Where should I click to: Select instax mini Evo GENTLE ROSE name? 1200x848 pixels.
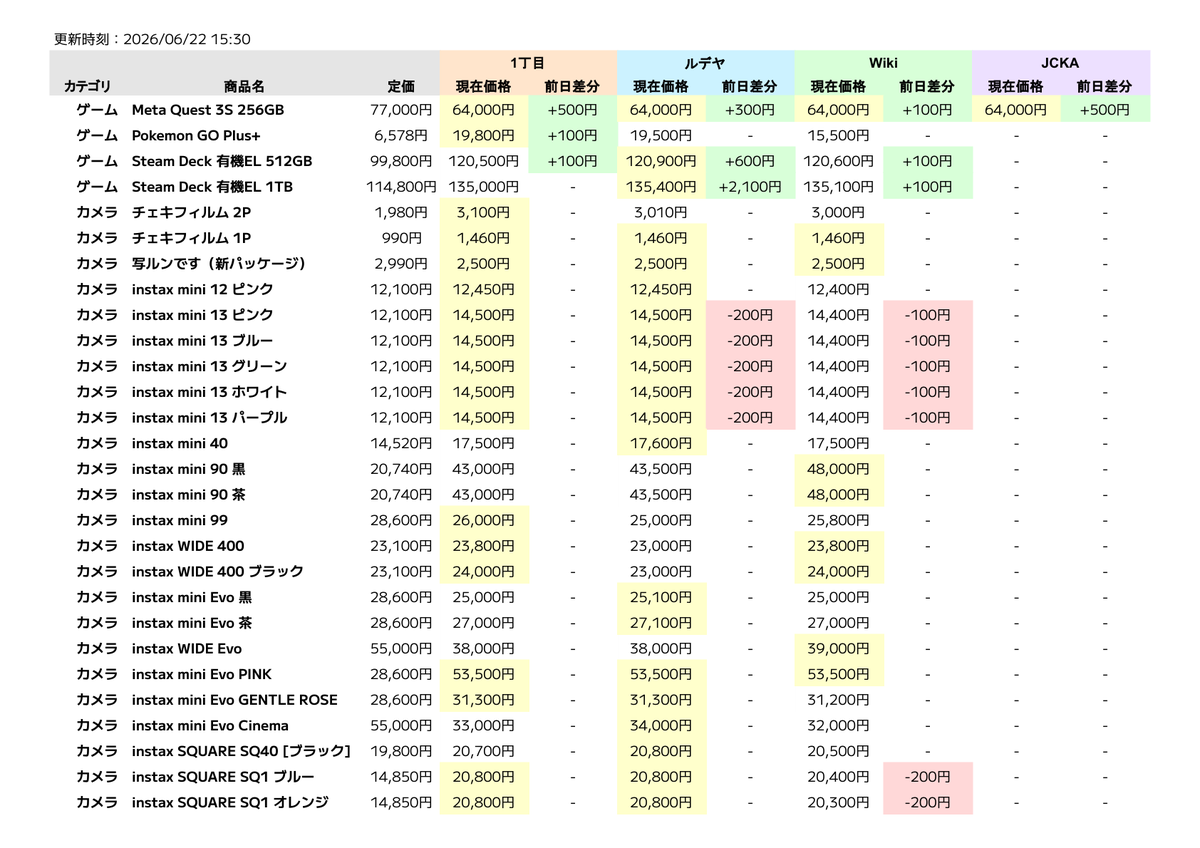pyautogui.click(x=235, y=700)
